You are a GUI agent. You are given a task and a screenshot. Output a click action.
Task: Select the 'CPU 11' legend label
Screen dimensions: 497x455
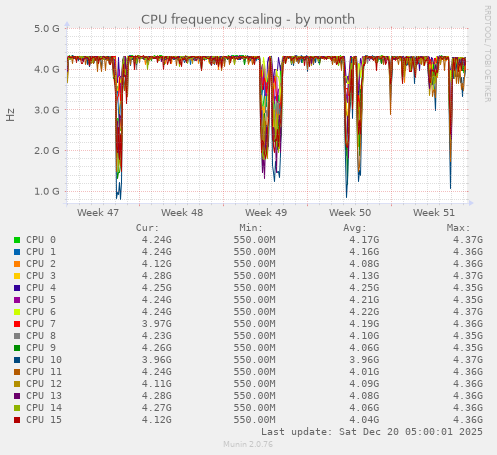(x=44, y=372)
